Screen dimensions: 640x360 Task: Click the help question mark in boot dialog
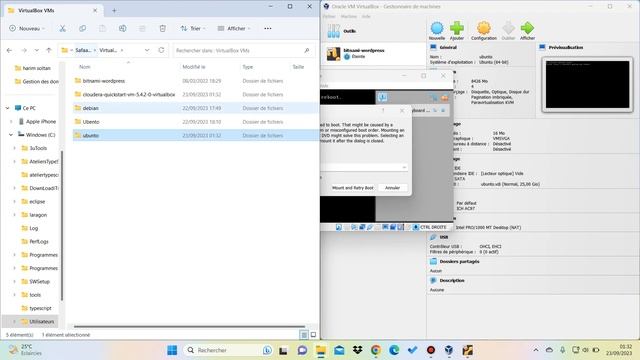pyautogui.click(x=383, y=111)
